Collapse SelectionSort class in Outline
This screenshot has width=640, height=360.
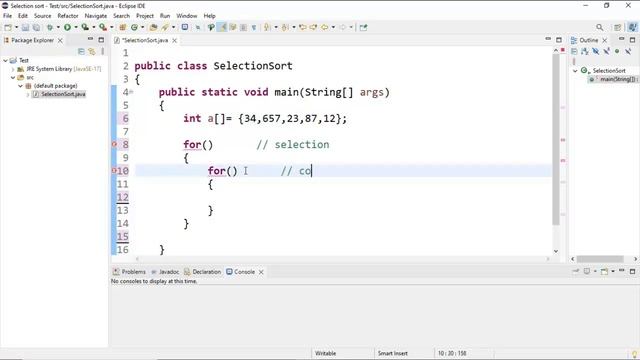[x=575, y=71]
